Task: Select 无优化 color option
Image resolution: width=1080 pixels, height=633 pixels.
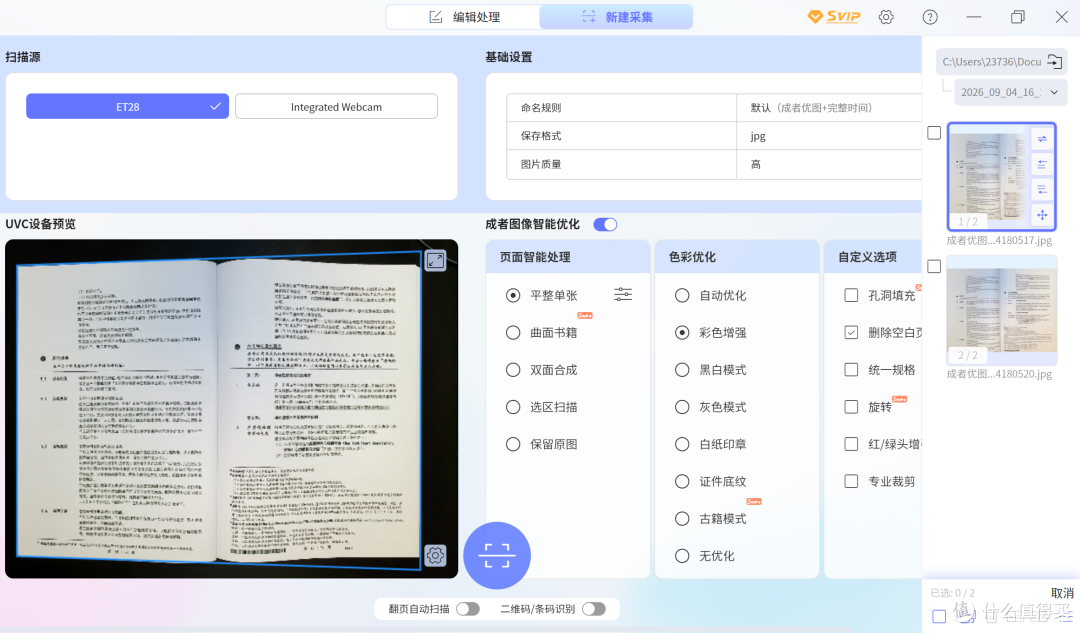Action: [x=682, y=556]
